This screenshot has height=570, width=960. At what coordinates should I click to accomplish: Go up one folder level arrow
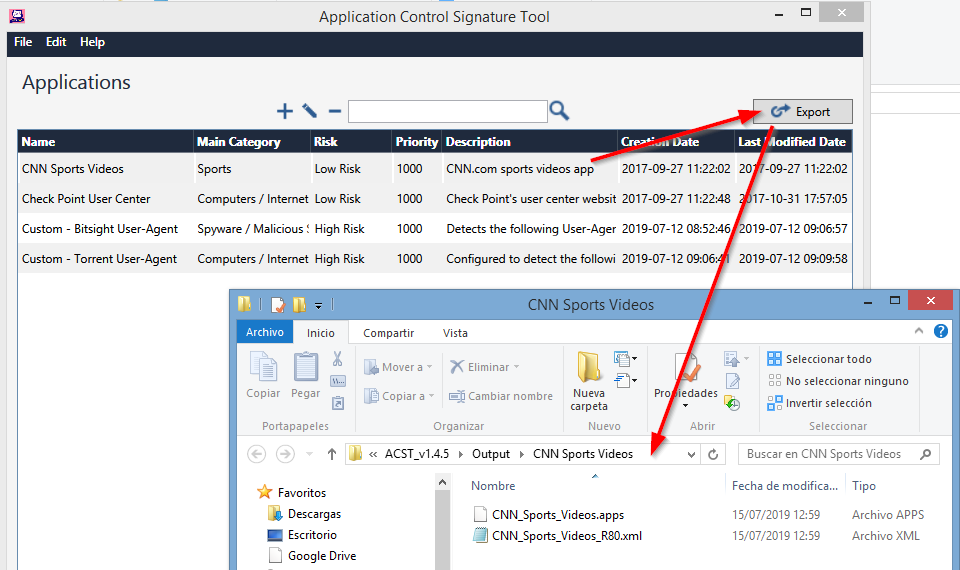tap(332, 454)
